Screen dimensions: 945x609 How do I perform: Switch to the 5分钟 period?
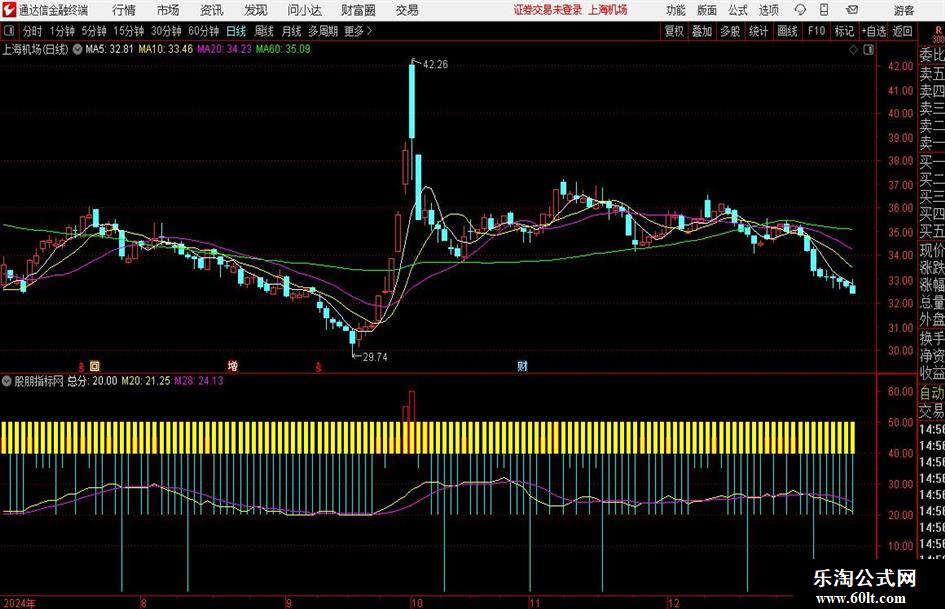[x=94, y=31]
